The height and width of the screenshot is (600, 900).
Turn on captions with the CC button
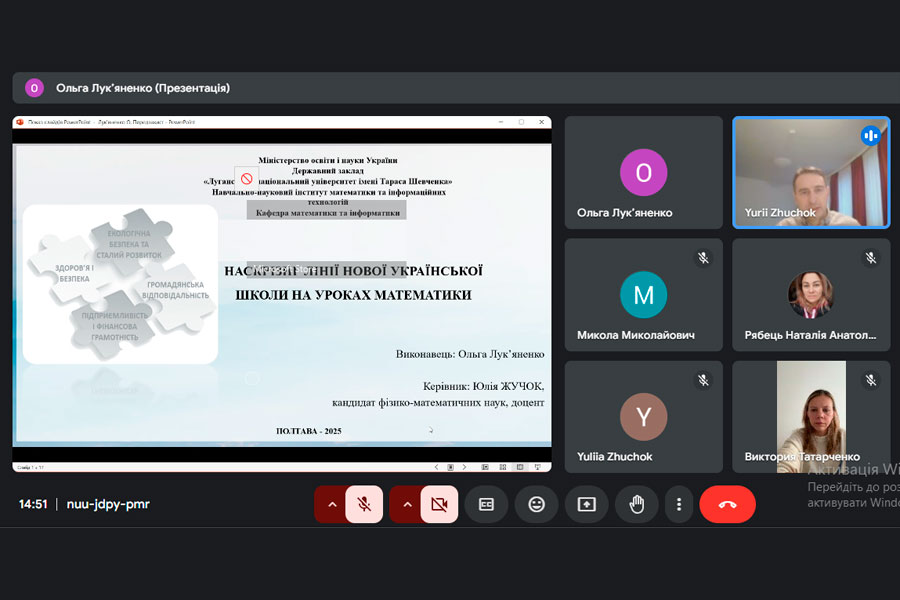pos(486,504)
